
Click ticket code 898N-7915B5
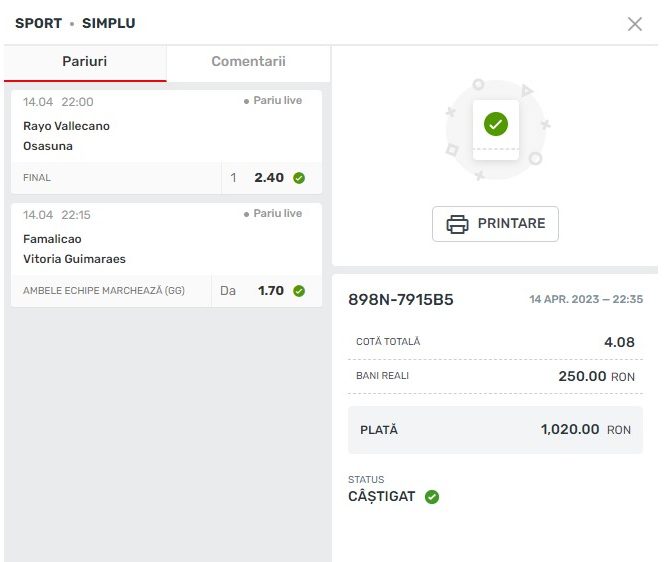click(x=400, y=300)
